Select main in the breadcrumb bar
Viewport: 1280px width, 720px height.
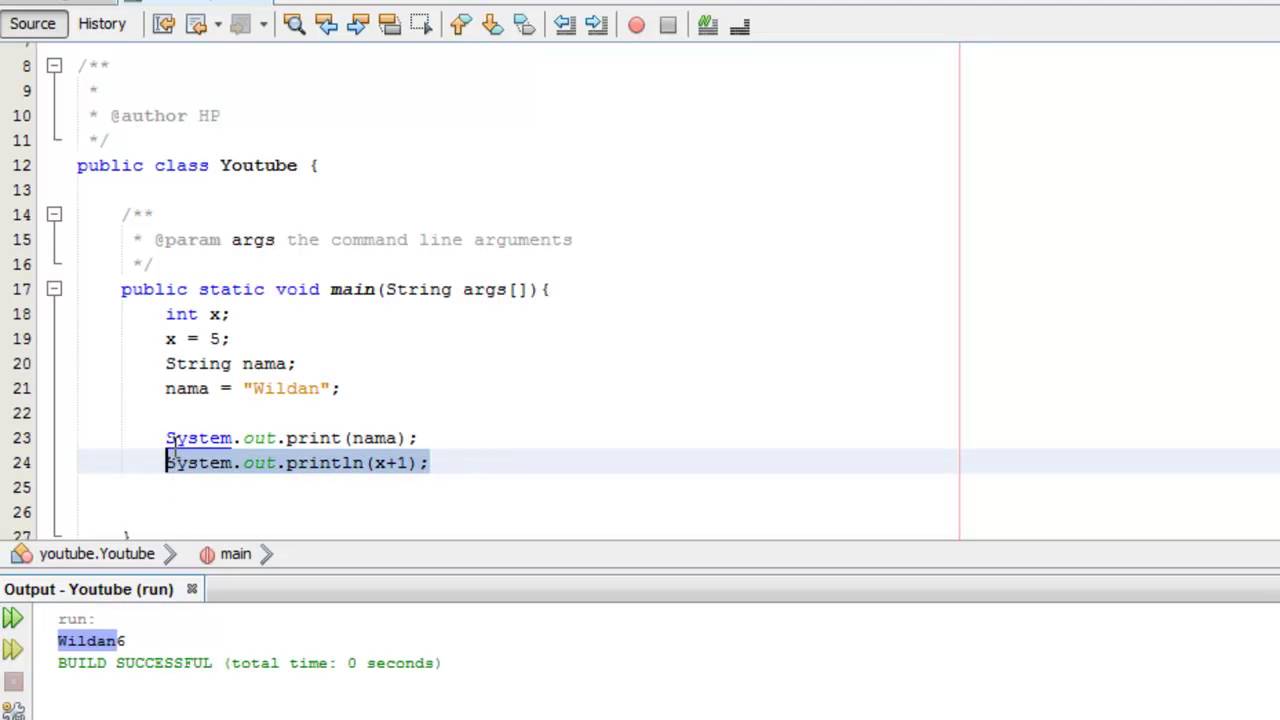click(236, 554)
